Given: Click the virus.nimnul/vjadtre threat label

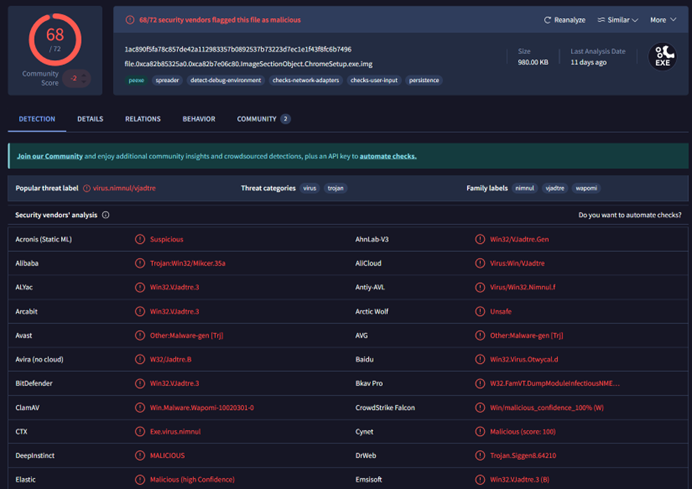Looking at the screenshot, I should point(124,188).
